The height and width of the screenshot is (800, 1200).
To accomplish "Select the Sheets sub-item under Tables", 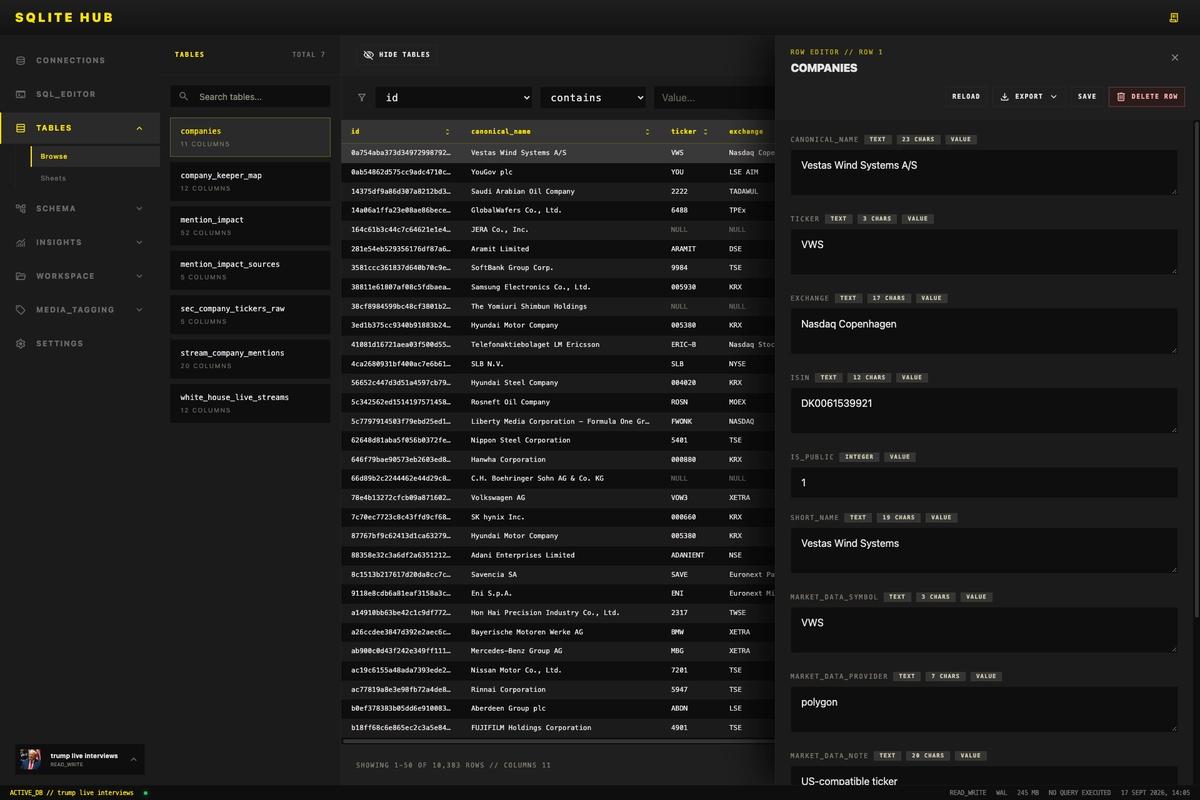I will (95, 178).
